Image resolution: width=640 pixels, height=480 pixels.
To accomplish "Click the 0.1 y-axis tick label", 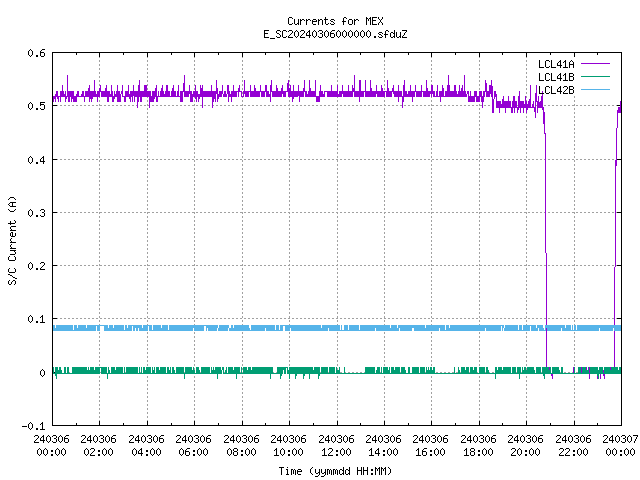I will pos(36,319).
